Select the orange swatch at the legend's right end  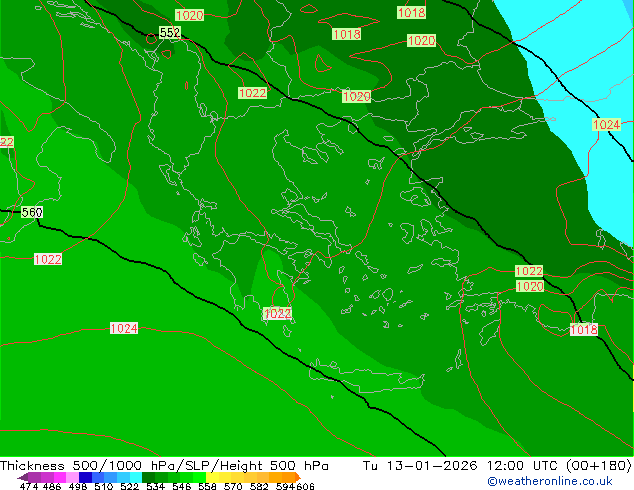coord(298,477)
